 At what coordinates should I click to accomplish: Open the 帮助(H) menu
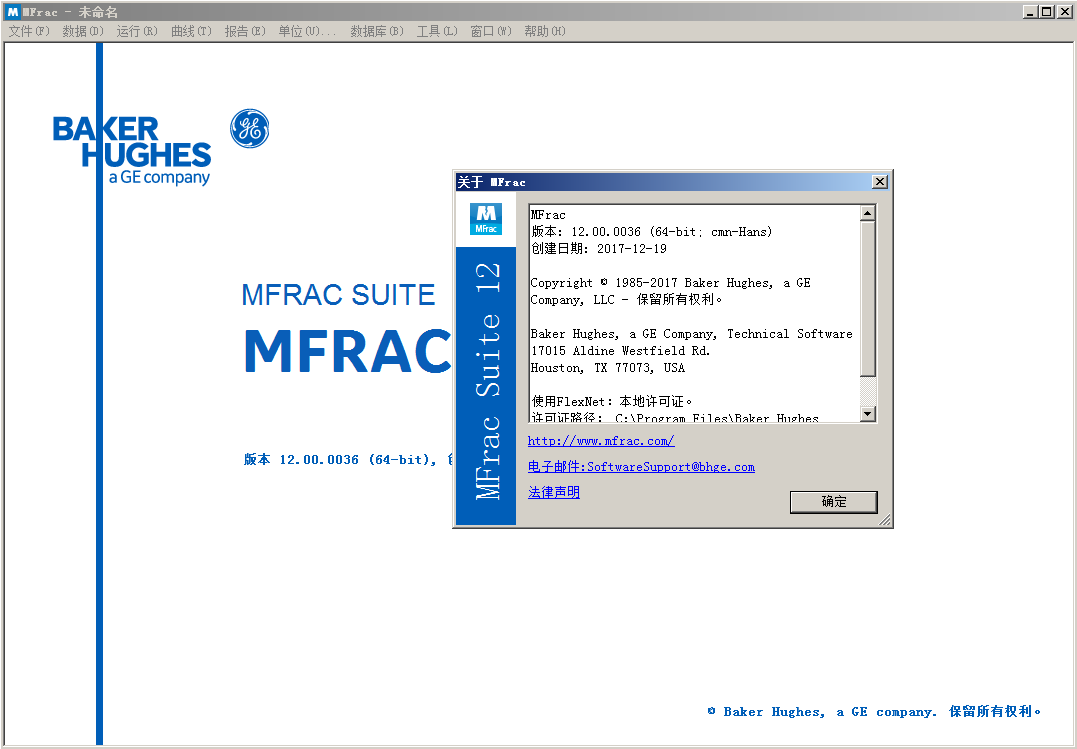click(x=545, y=31)
